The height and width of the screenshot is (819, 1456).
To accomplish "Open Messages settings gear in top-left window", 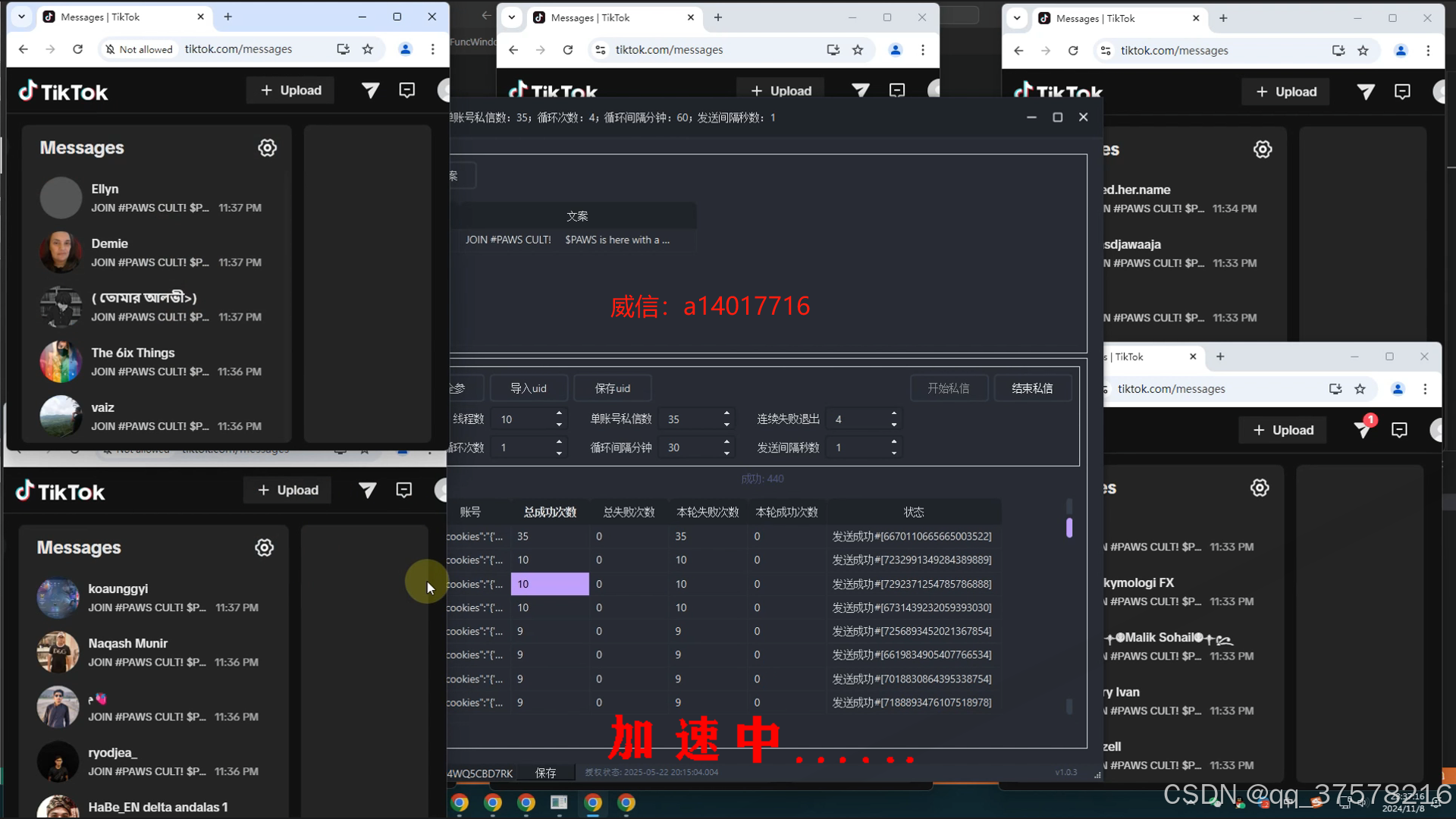I will click(267, 148).
